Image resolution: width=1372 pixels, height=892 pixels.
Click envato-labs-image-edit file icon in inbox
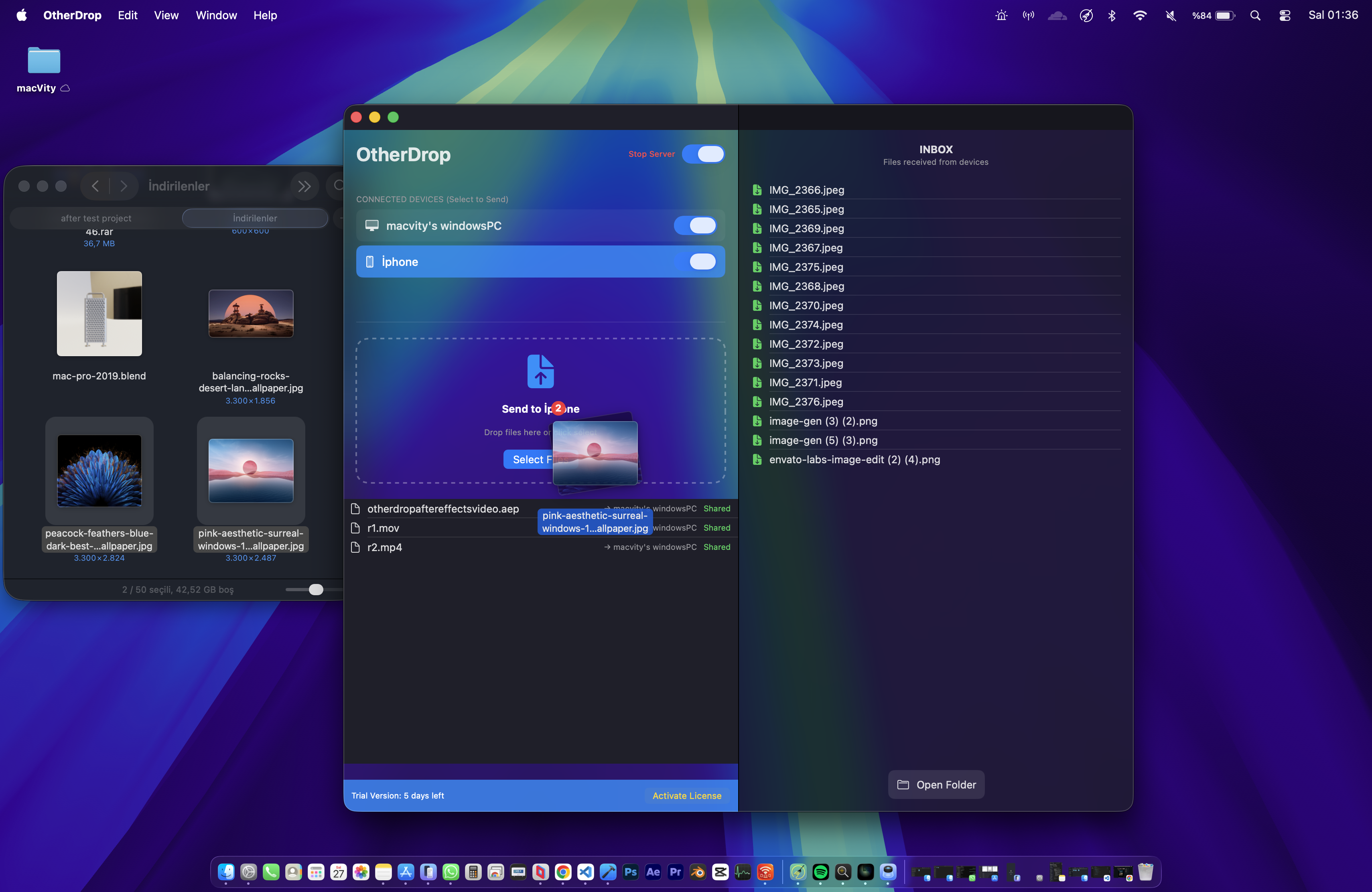(757, 459)
